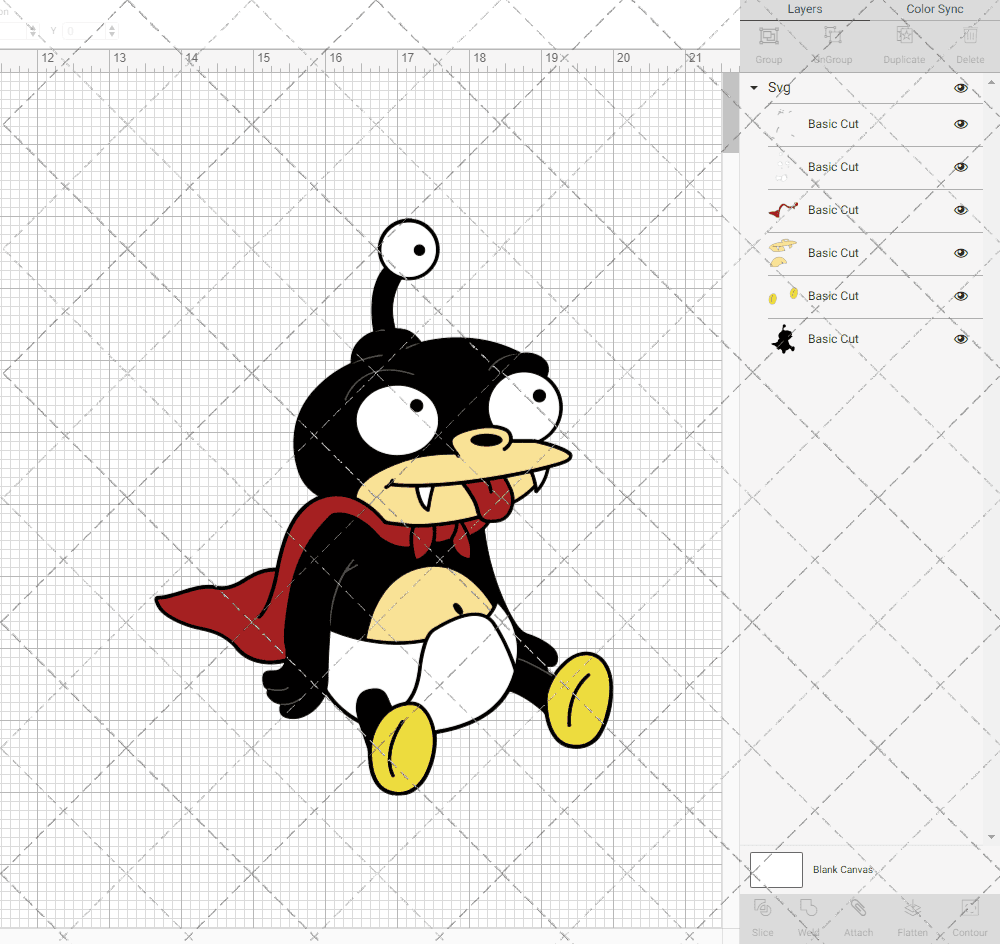Hide the first Basic Cut layer
The width and height of the screenshot is (1000, 944).
pos(960,124)
